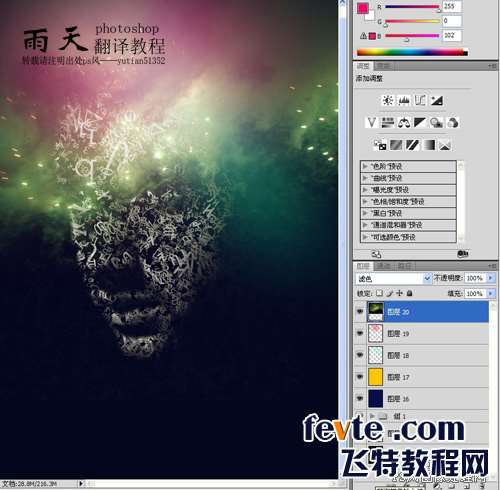
Task: Add a Brightness/Contrast adjustment
Action: coord(388,100)
